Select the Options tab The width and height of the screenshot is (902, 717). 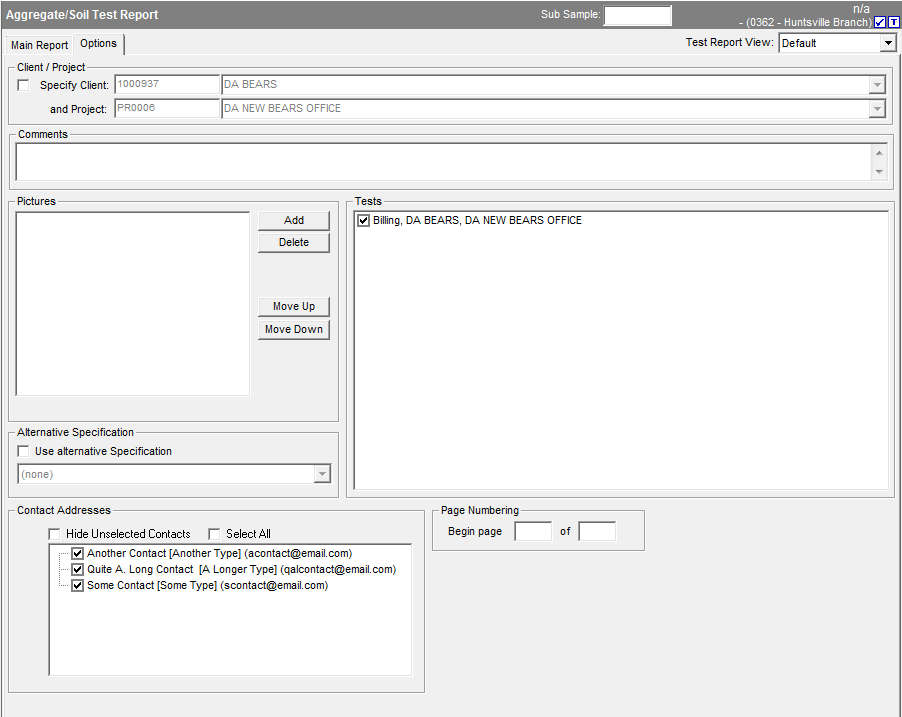(x=98, y=44)
